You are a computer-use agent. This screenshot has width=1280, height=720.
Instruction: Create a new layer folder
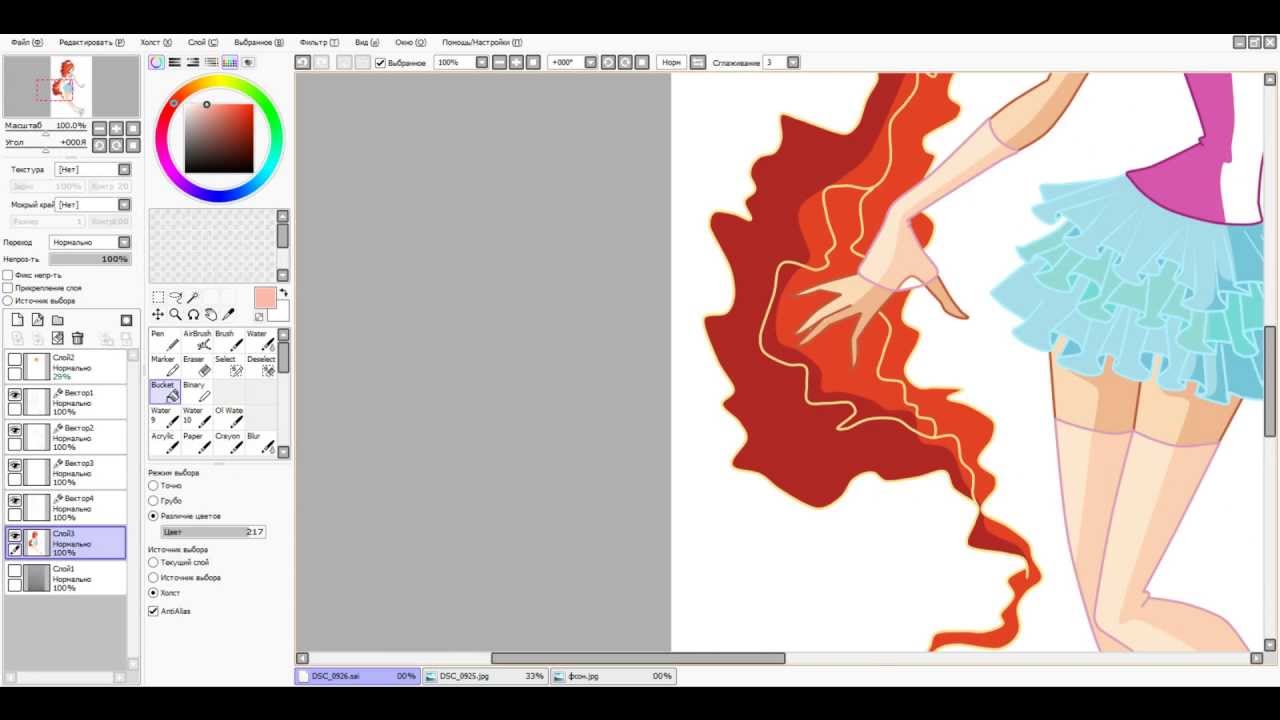tap(57, 320)
